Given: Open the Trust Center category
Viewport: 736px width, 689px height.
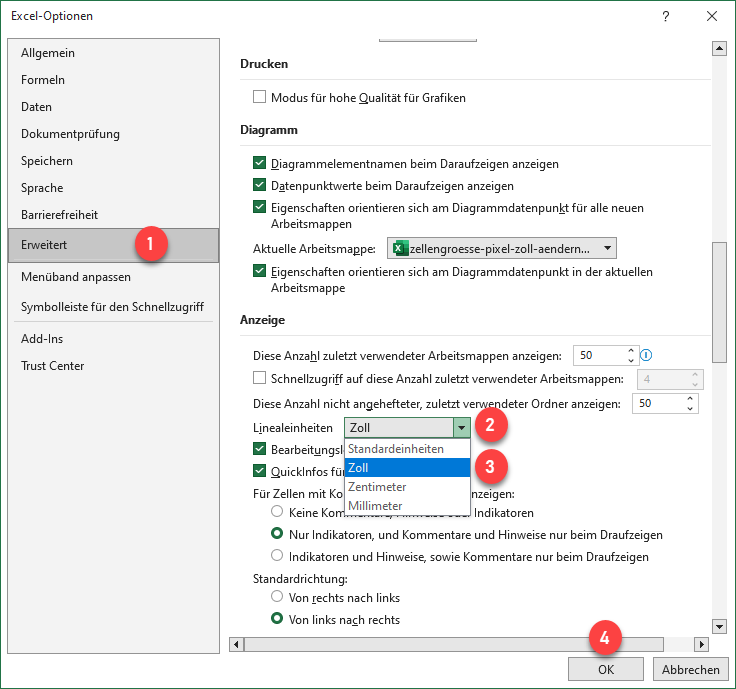Looking at the screenshot, I should 114,366.
